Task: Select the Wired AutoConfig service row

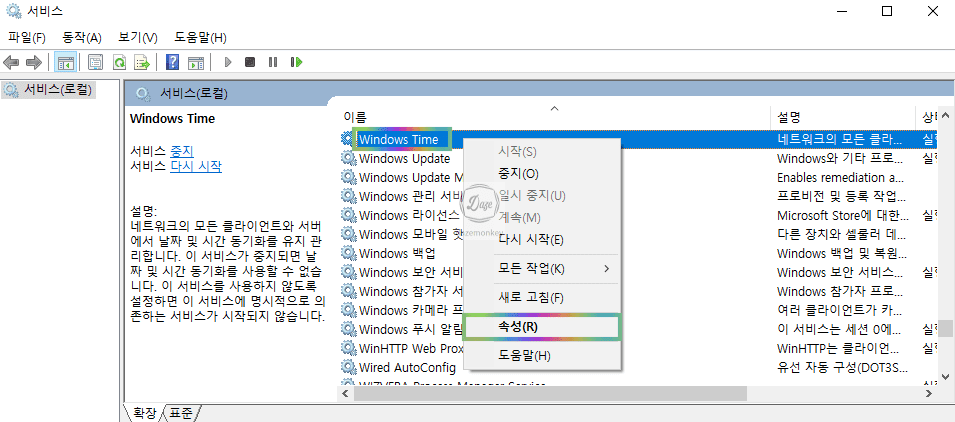Action: (639, 367)
